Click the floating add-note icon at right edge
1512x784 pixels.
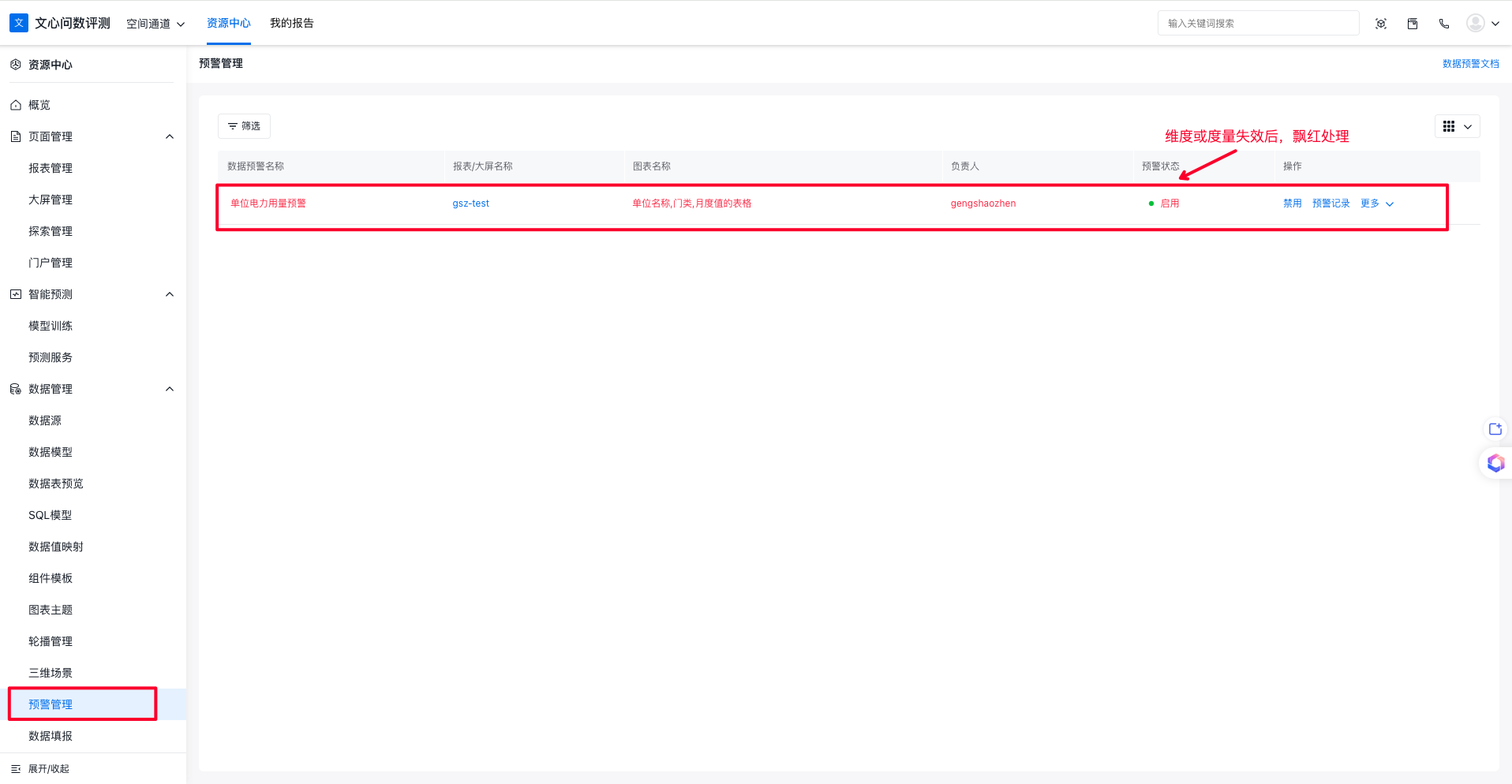[1495, 429]
